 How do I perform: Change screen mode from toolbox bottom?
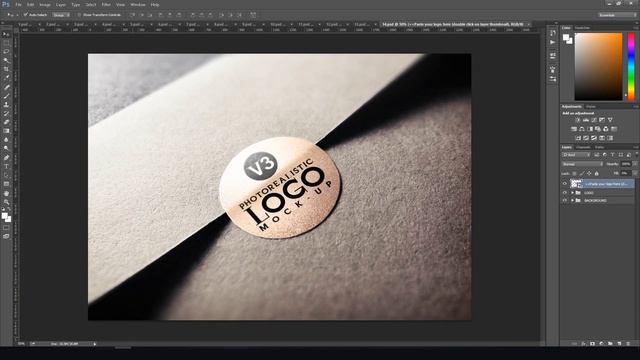tap(6, 236)
